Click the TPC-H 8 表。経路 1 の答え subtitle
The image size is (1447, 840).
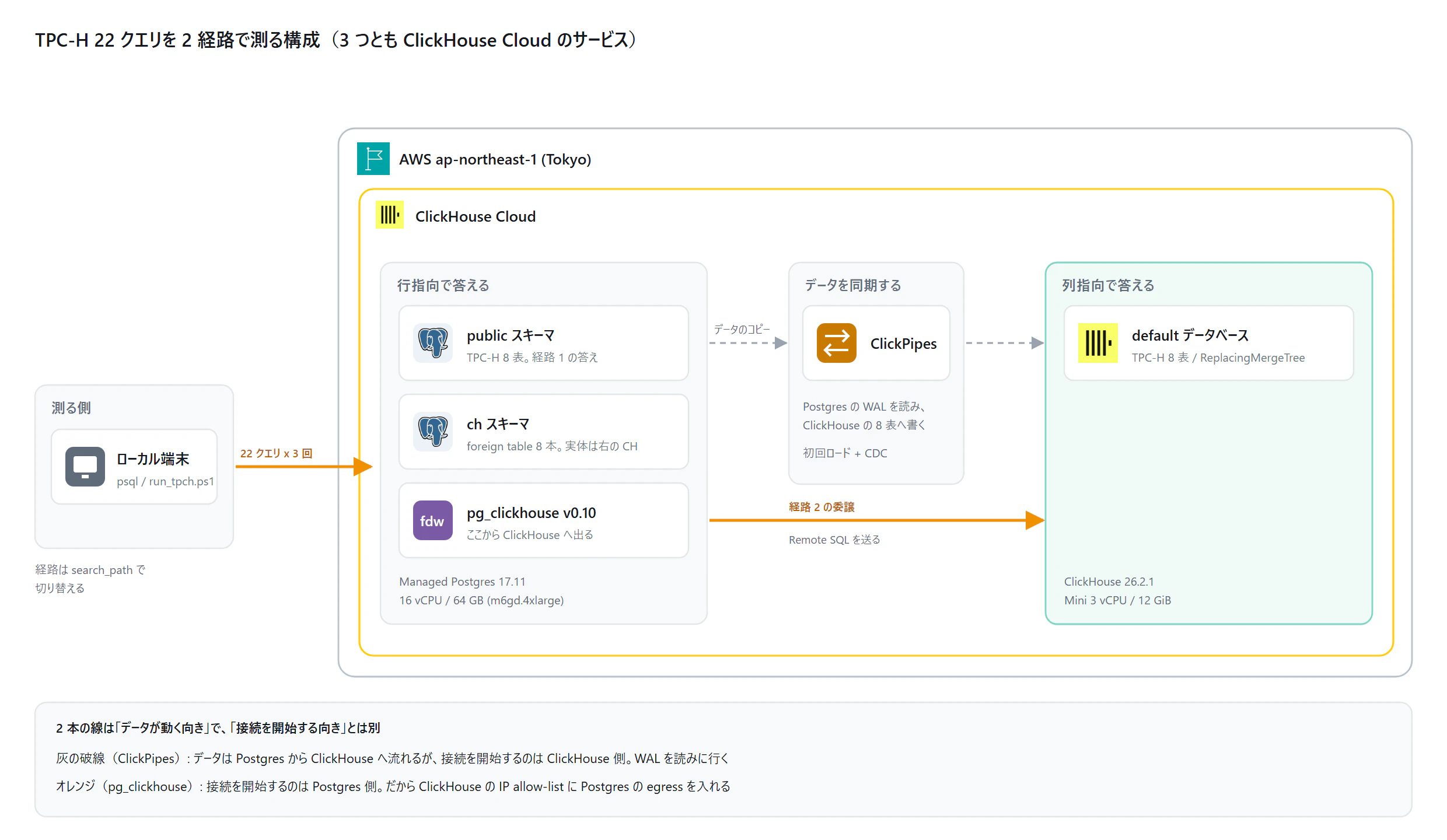tap(532, 358)
